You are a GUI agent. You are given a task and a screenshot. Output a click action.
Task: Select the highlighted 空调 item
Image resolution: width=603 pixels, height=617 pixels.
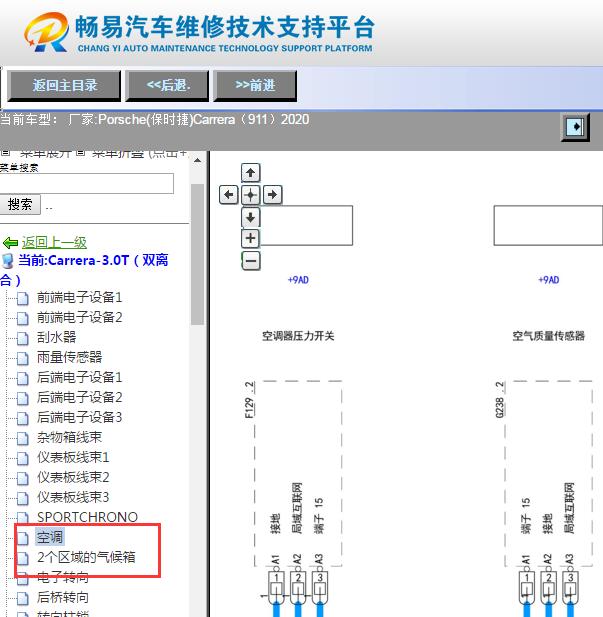click(50, 537)
